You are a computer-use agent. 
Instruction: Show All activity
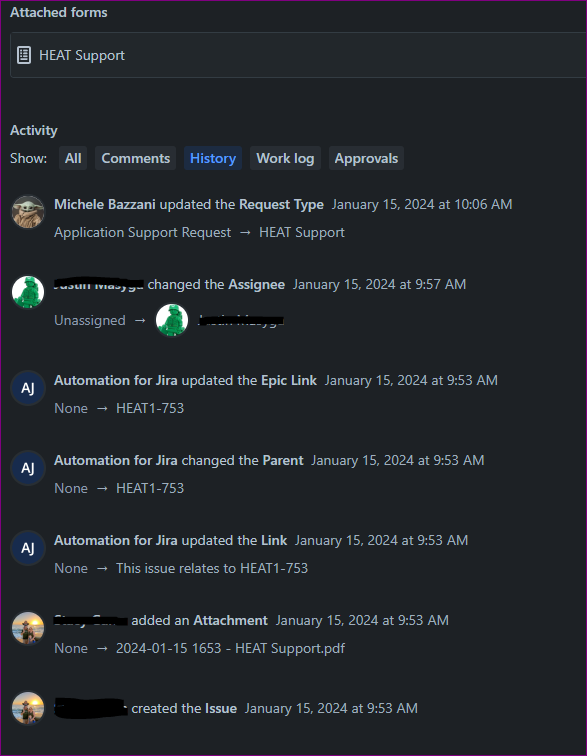click(x=73, y=158)
